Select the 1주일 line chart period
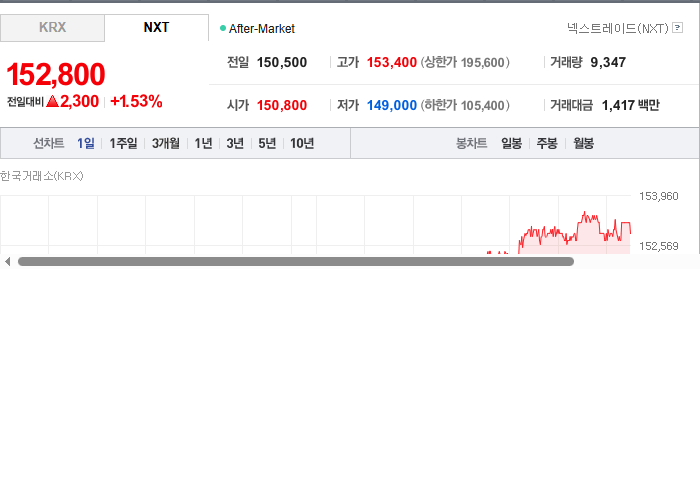This screenshot has width=700, height=490. (x=123, y=143)
